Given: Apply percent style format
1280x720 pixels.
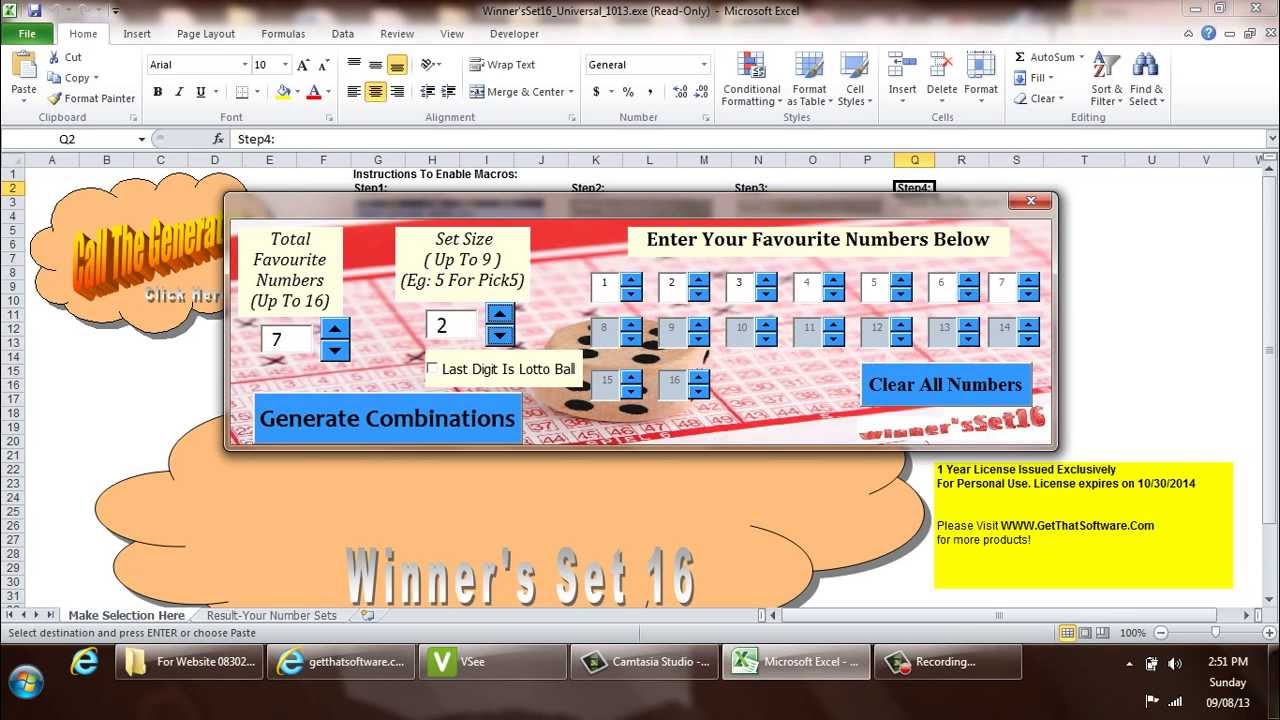Looking at the screenshot, I should 628,92.
